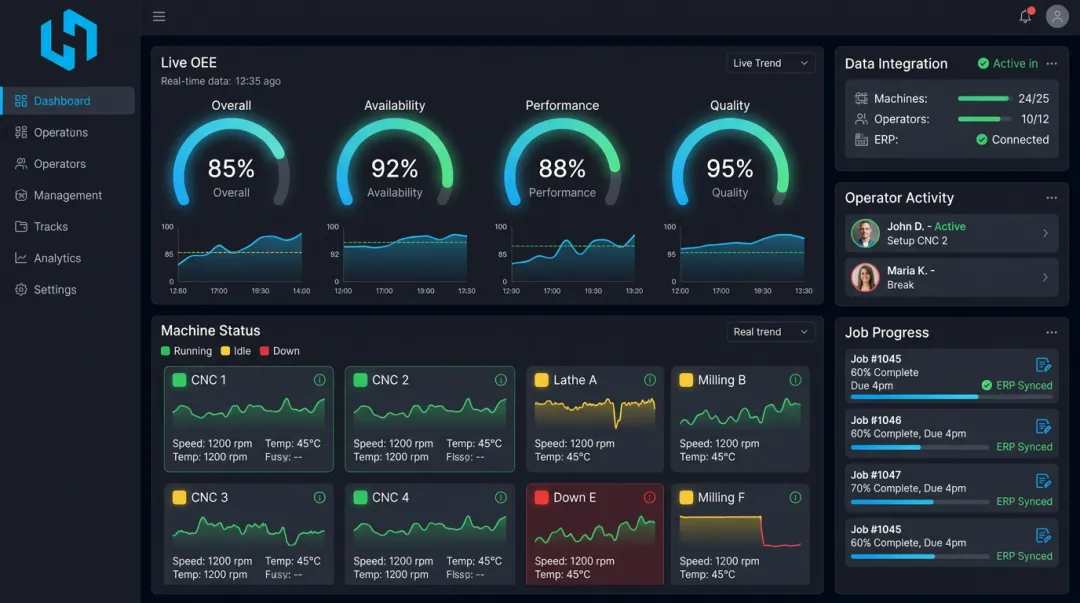The width and height of the screenshot is (1080, 603).
Task: Click ERP Synced on Job #1047
Action: 1024,501
